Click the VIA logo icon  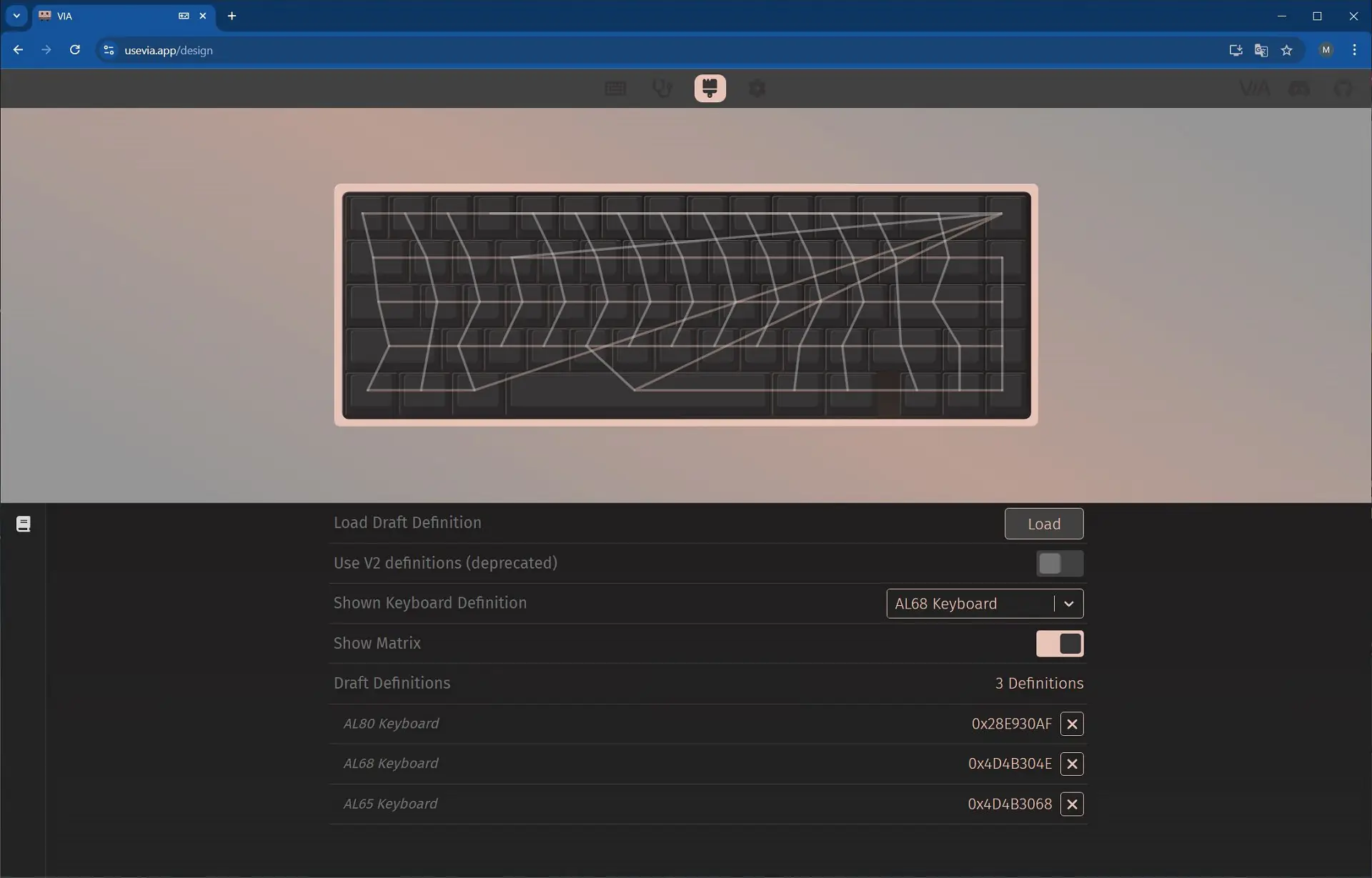click(1254, 89)
